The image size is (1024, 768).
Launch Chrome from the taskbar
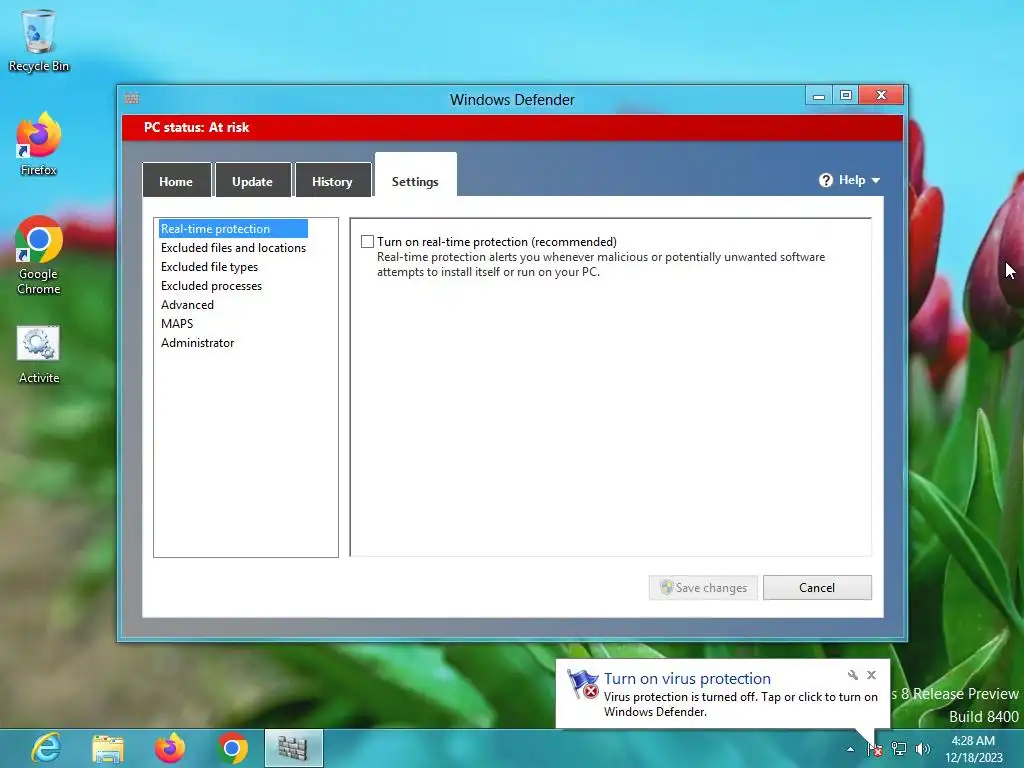(x=232, y=748)
